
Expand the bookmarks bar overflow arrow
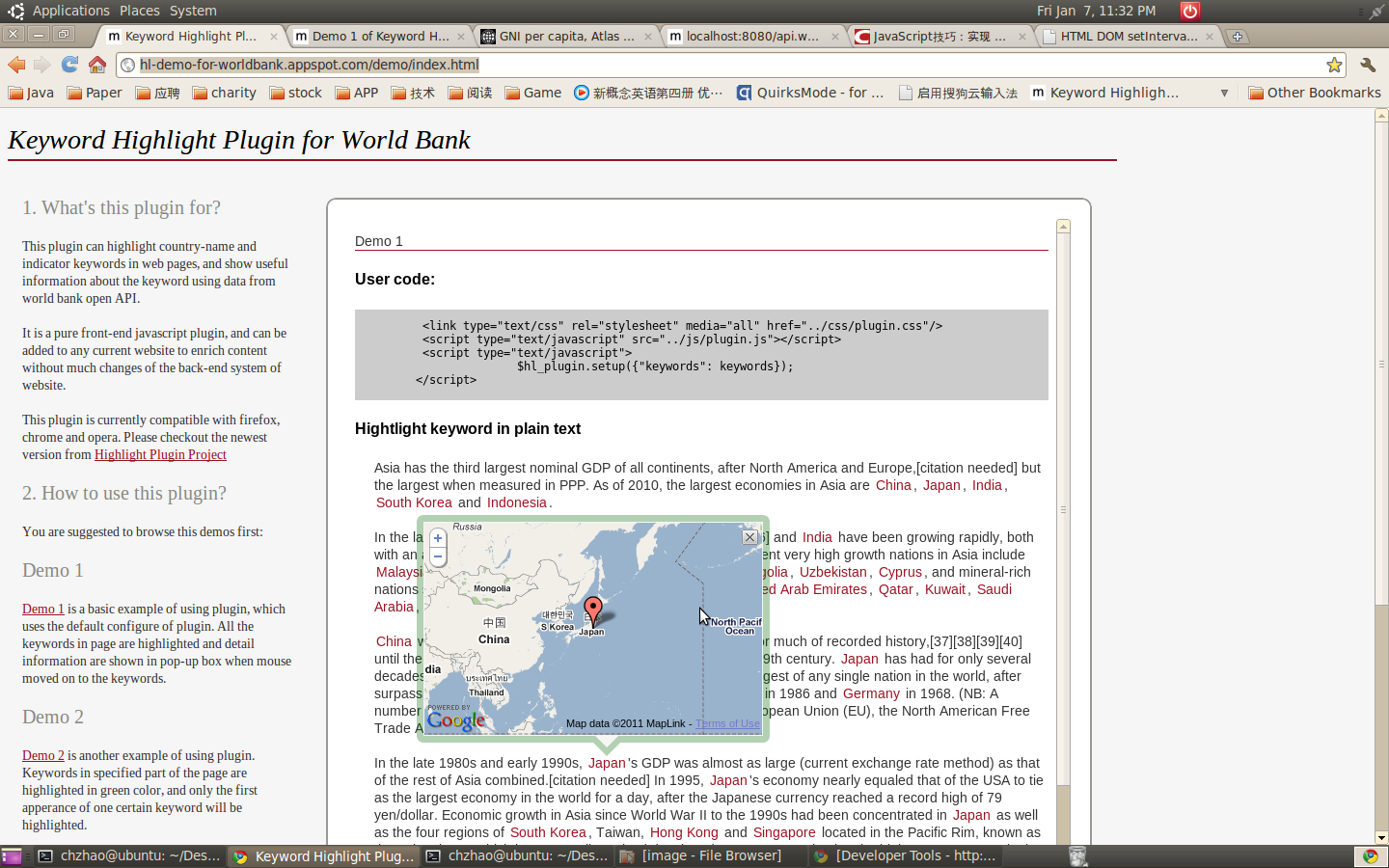point(1224,93)
